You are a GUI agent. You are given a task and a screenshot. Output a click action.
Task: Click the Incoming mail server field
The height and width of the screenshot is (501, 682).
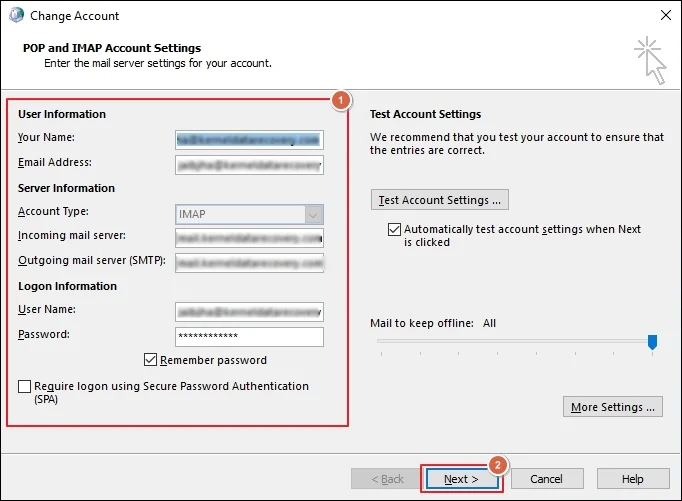[249, 238]
